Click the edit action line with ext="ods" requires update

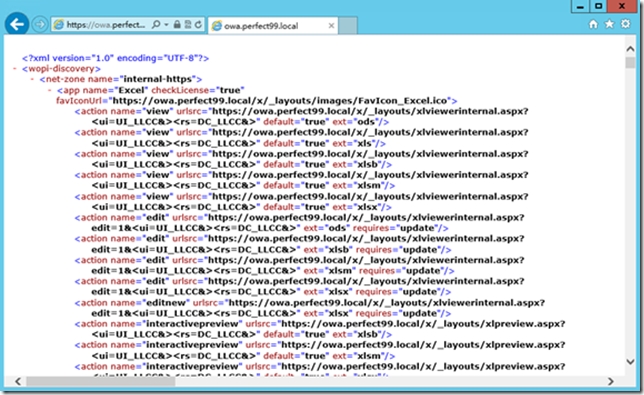[x=270, y=228]
